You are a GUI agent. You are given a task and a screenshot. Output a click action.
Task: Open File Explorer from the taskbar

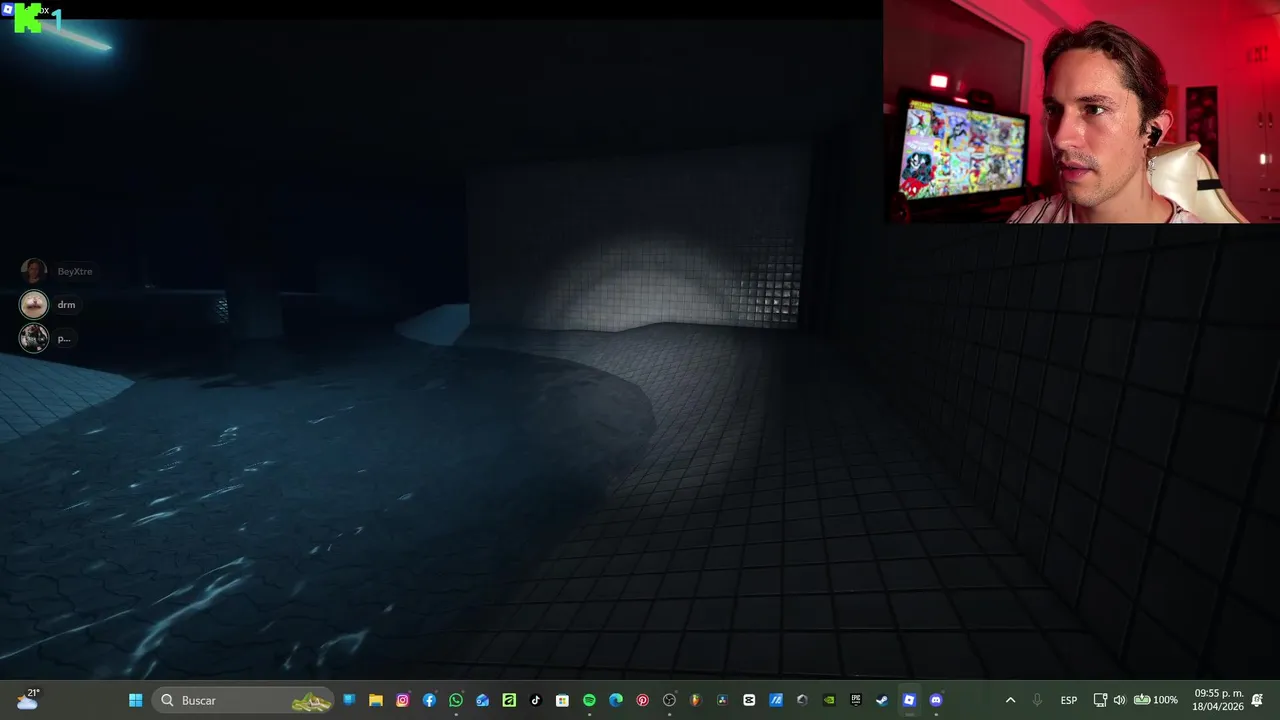click(376, 700)
